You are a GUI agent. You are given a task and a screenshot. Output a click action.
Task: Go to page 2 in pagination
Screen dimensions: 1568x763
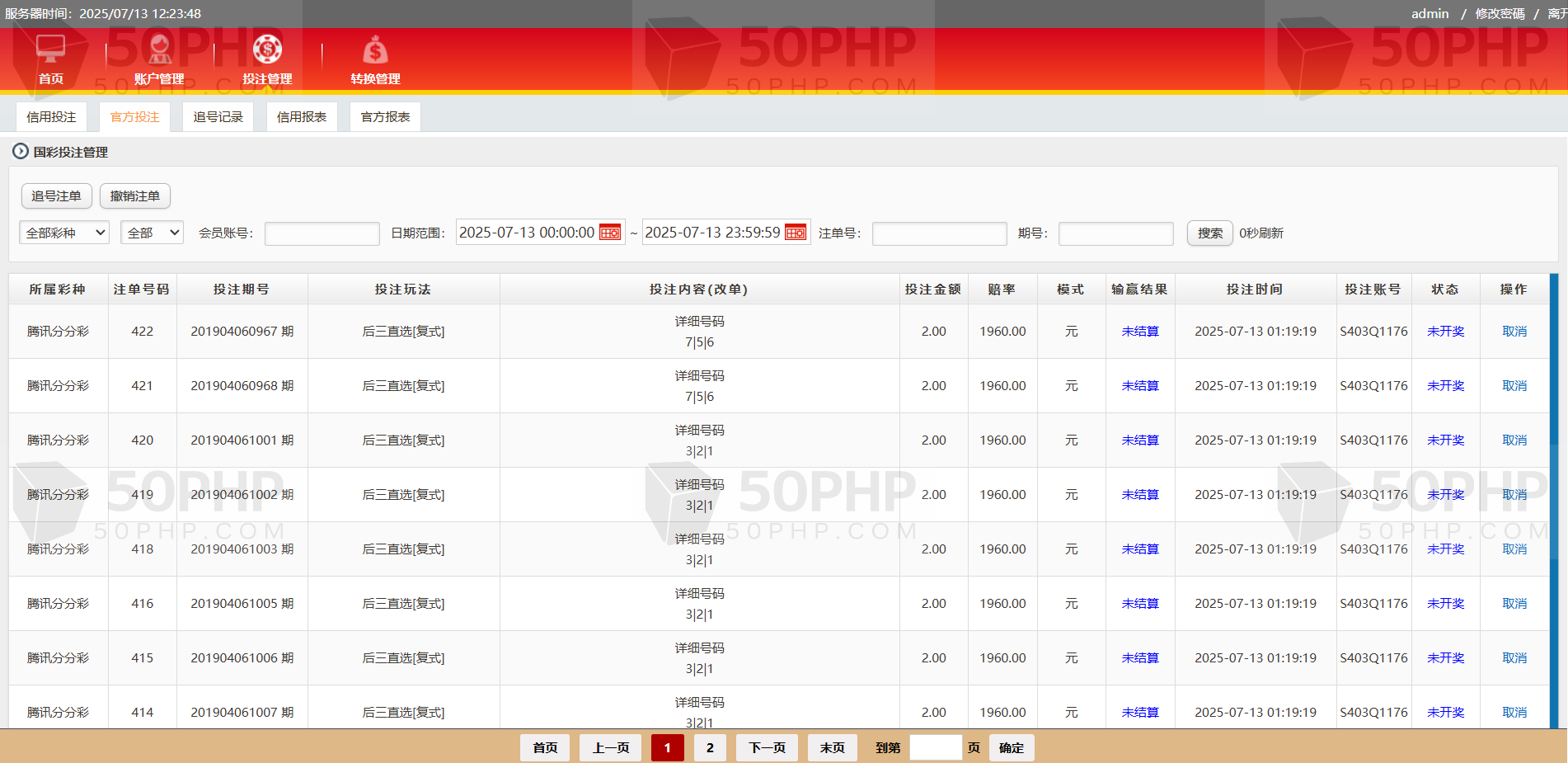point(710,748)
